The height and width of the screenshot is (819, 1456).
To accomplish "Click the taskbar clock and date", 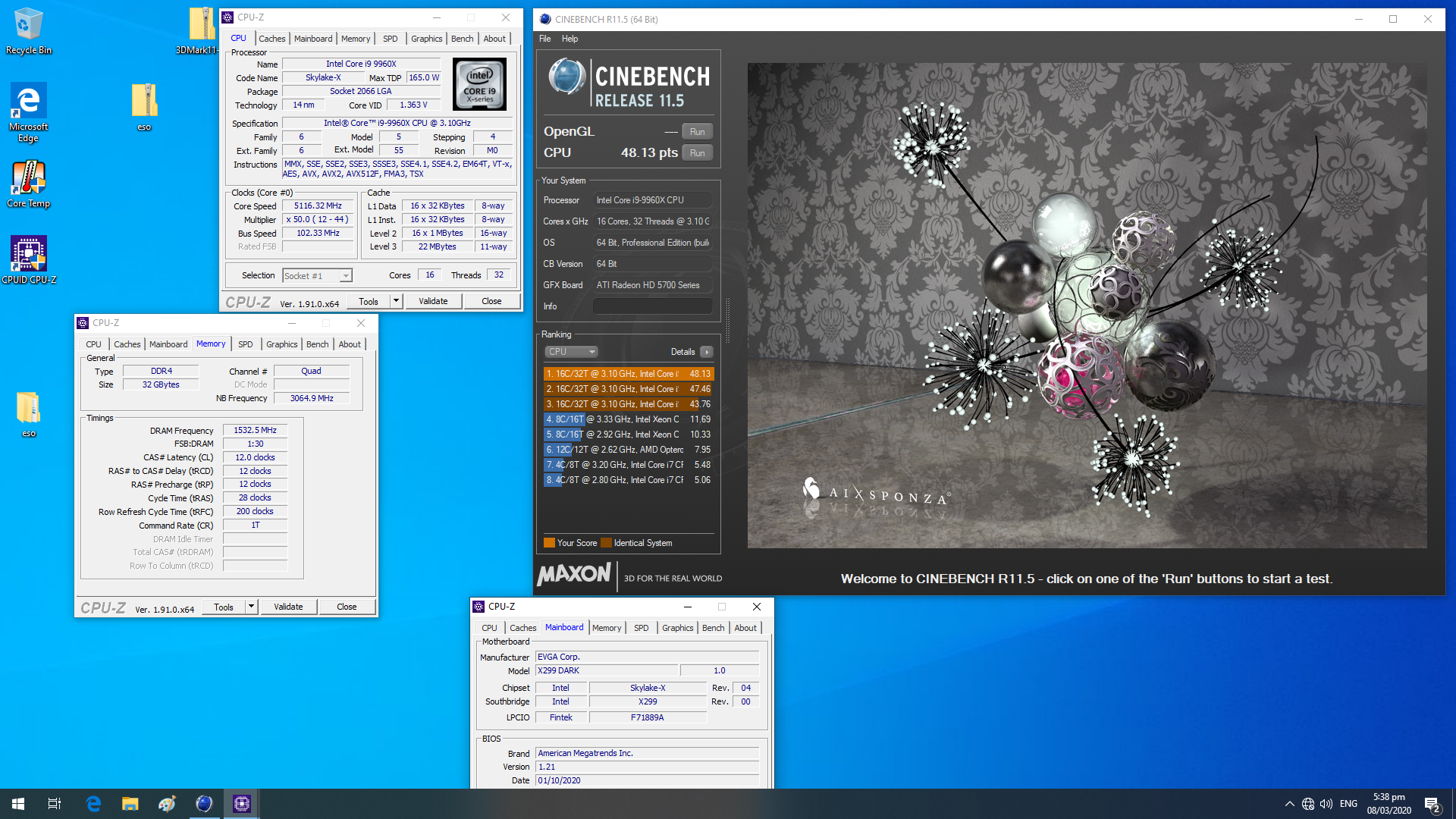I will coord(1389,804).
